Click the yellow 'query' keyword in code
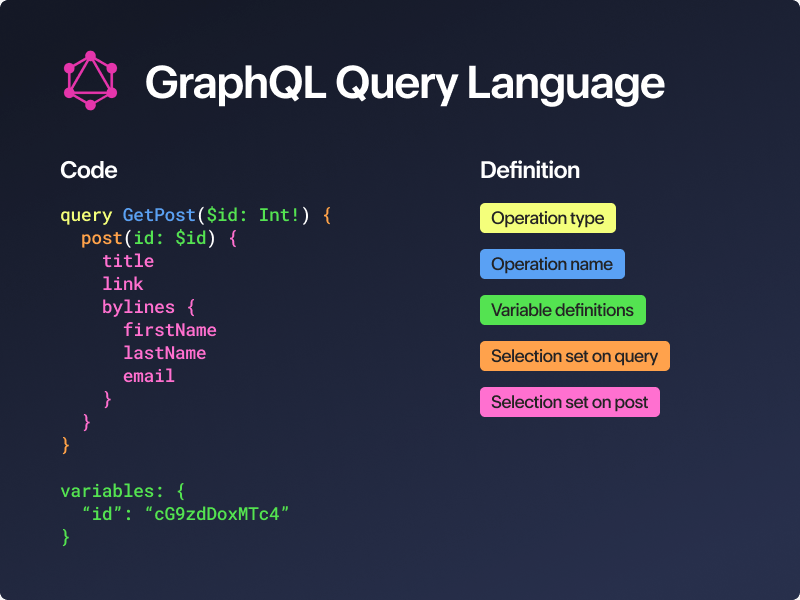 click(x=86, y=215)
